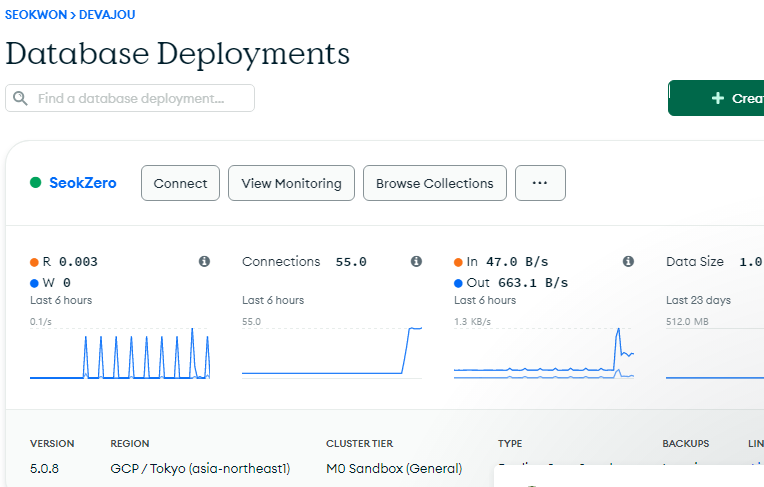Viewport: 764px width, 487px height.
Task: Click the CLUSTER TIER header
Action: point(360,444)
